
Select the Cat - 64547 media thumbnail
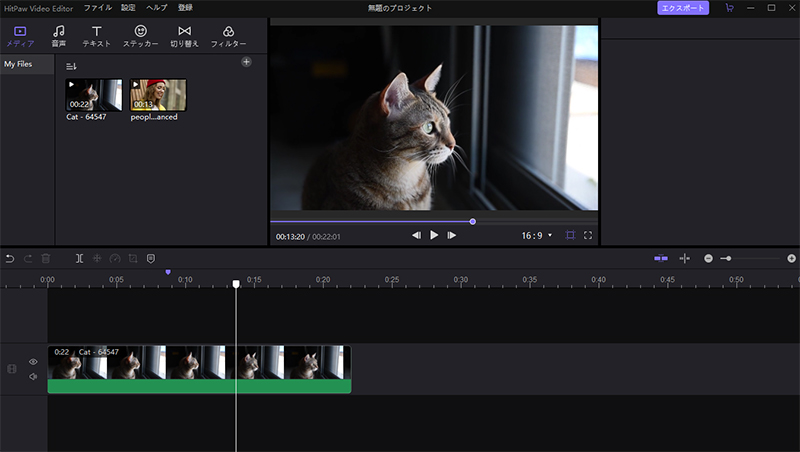click(x=93, y=95)
